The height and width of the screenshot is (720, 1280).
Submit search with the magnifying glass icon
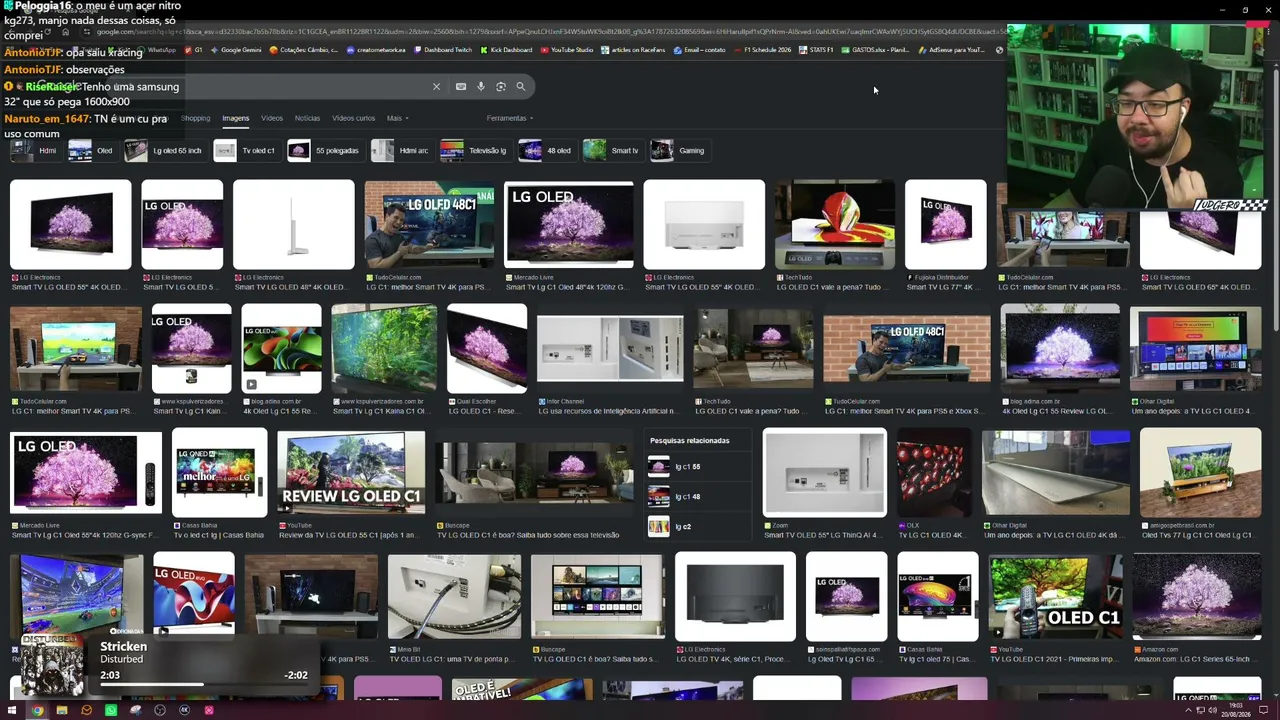[x=521, y=87]
